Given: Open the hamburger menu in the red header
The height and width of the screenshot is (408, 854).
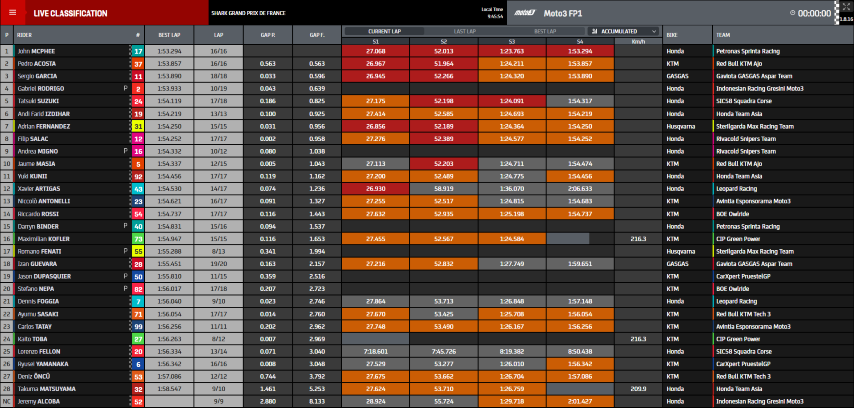Looking at the screenshot, I should pyautogui.click(x=13, y=13).
